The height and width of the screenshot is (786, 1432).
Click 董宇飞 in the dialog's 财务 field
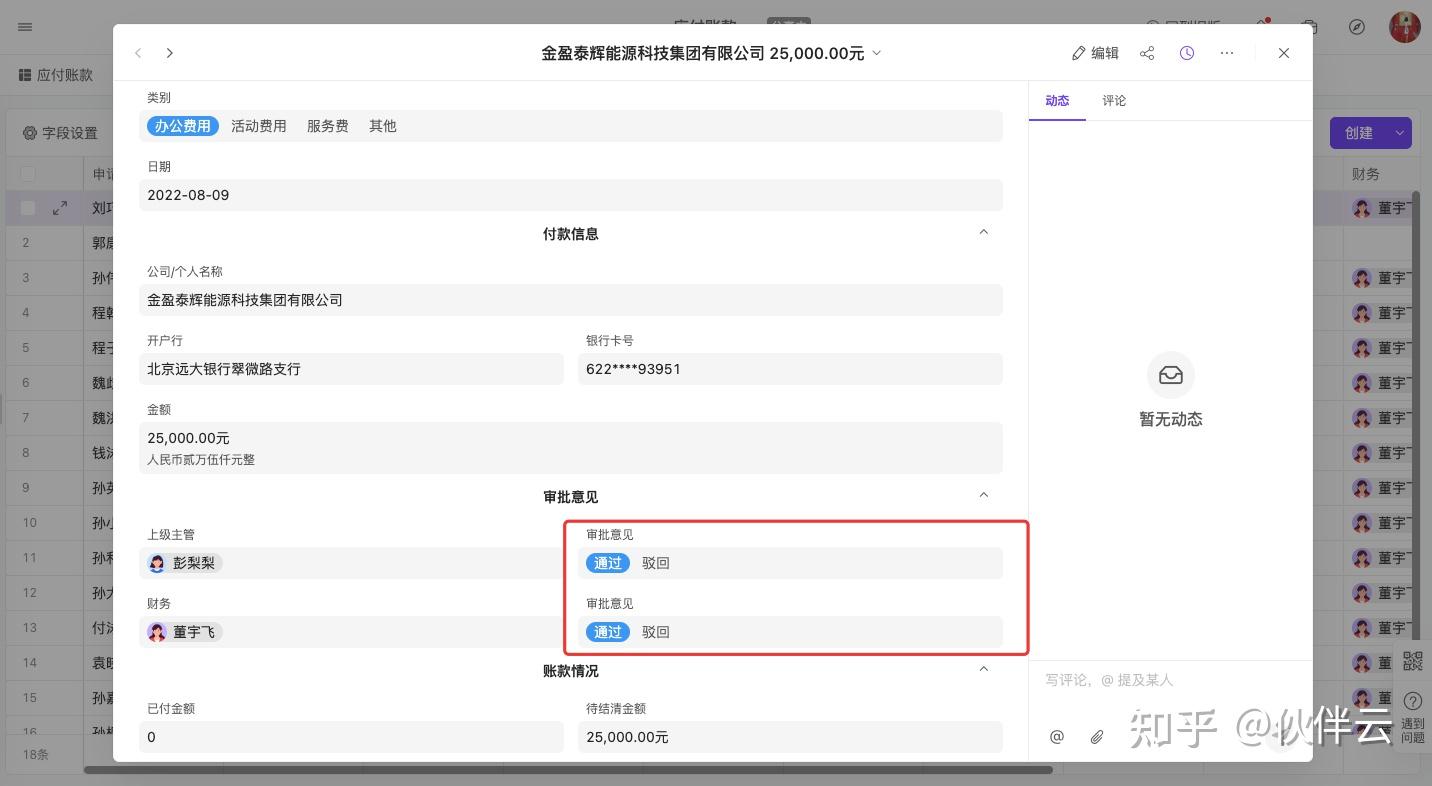tap(184, 632)
